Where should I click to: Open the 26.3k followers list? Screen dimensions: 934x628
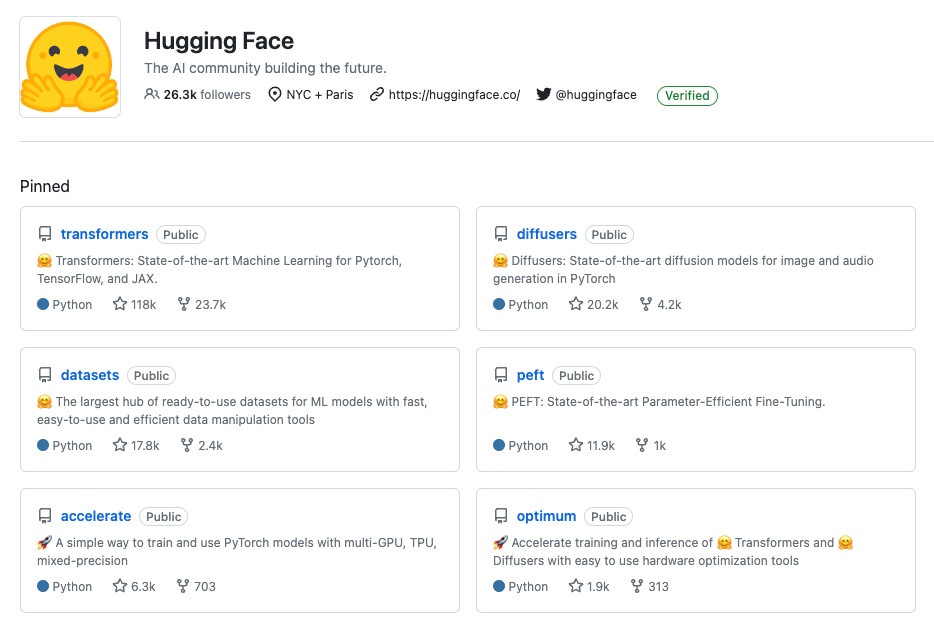[198, 95]
